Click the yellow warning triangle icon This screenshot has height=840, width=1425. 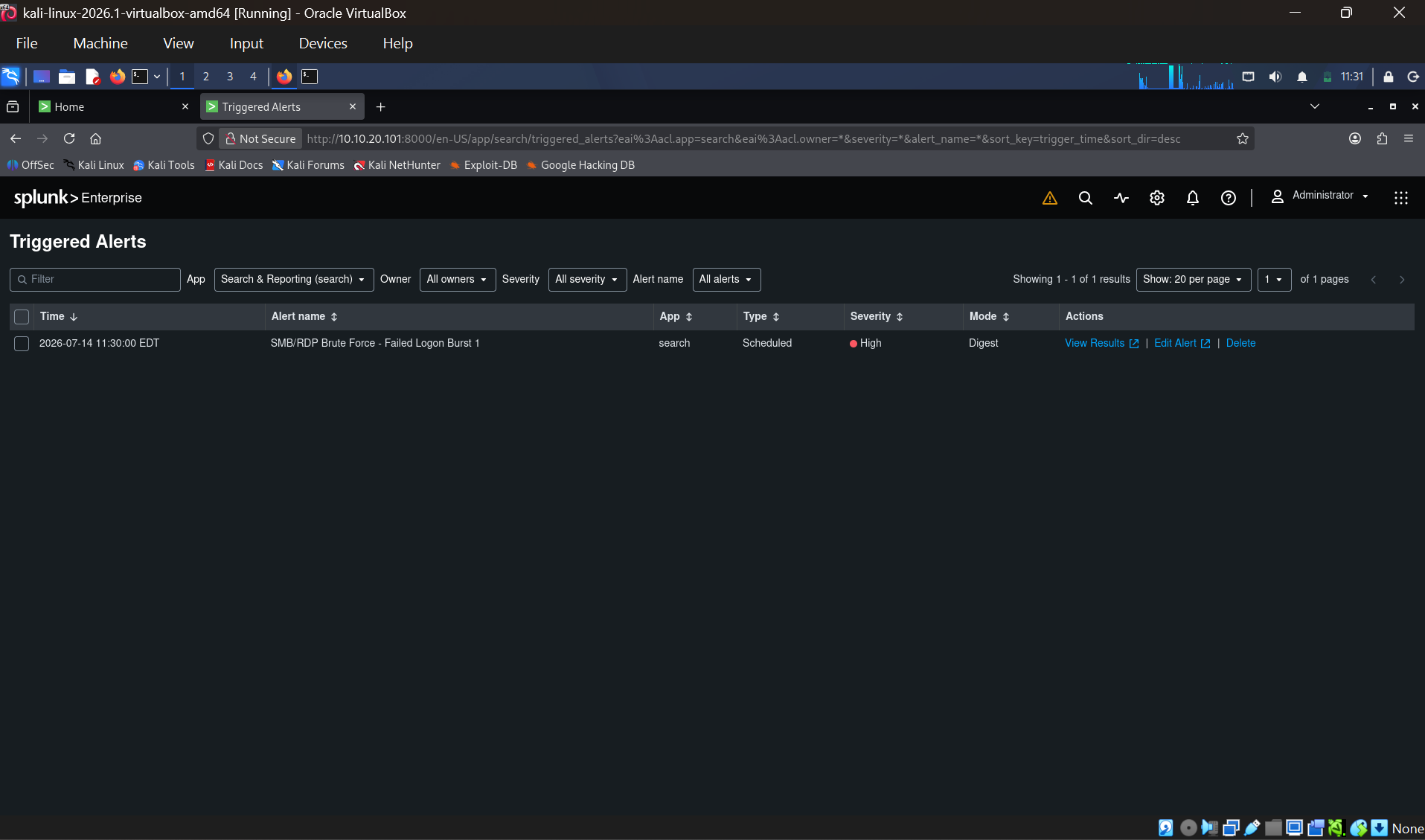1049,198
